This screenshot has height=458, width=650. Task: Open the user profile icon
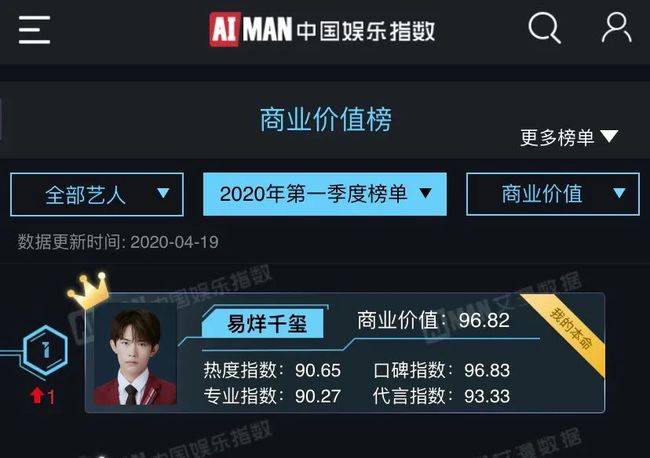click(x=616, y=28)
